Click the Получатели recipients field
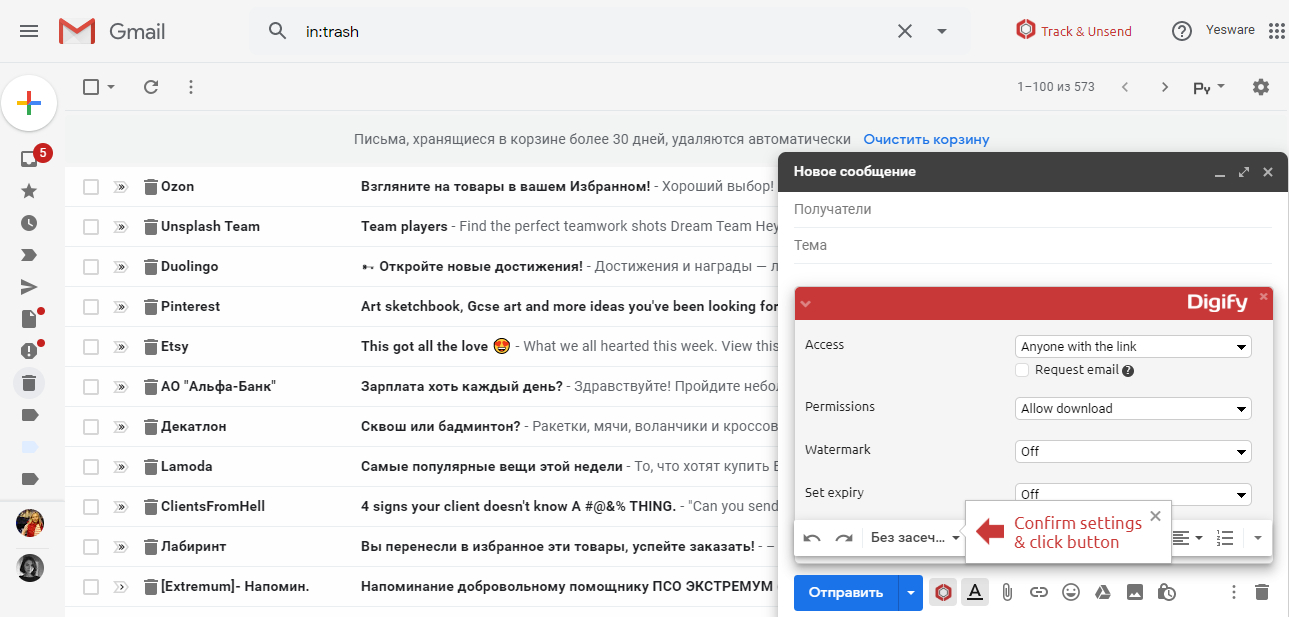The height and width of the screenshot is (617, 1289). coord(1032,209)
